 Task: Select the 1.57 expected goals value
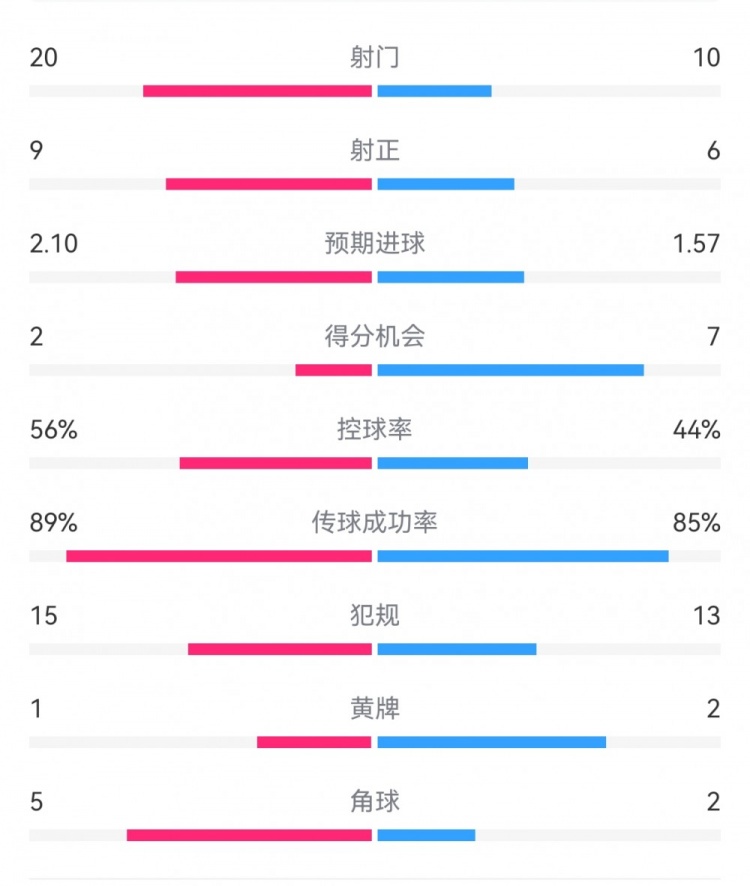coord(697,243)
